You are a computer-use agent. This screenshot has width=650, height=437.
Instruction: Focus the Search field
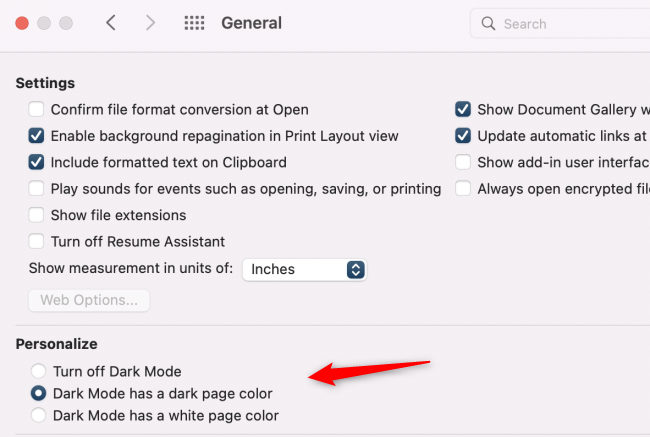click(560, 24)
